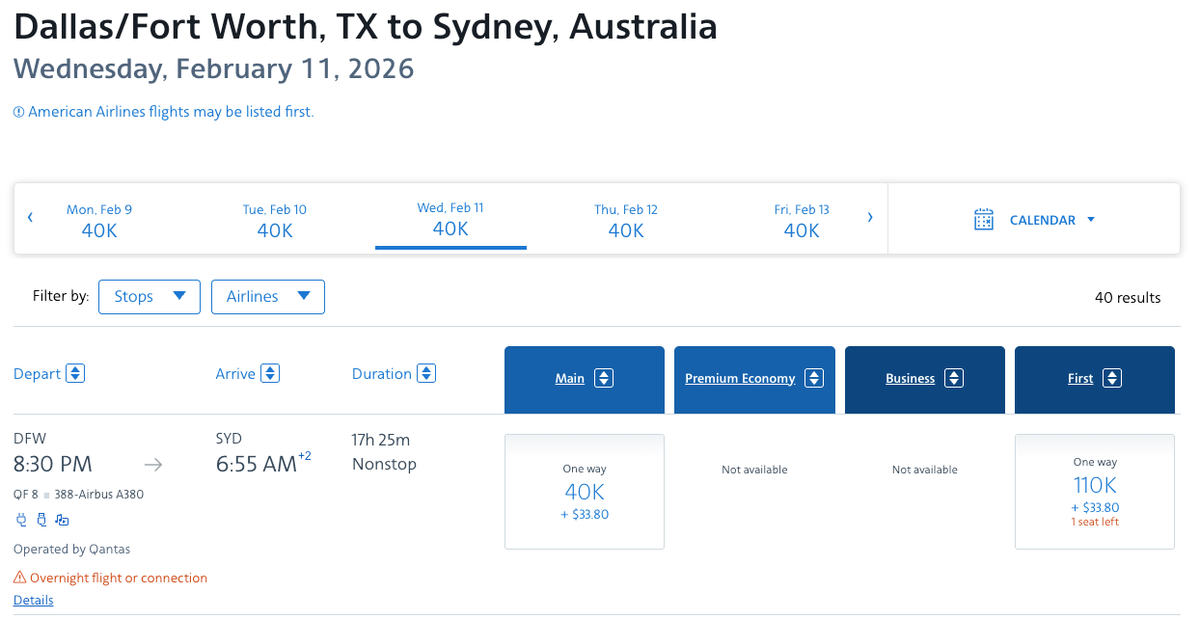Advance to later dates with right arrow
This screenshot has width=1200, height=619.
[870, 217]
